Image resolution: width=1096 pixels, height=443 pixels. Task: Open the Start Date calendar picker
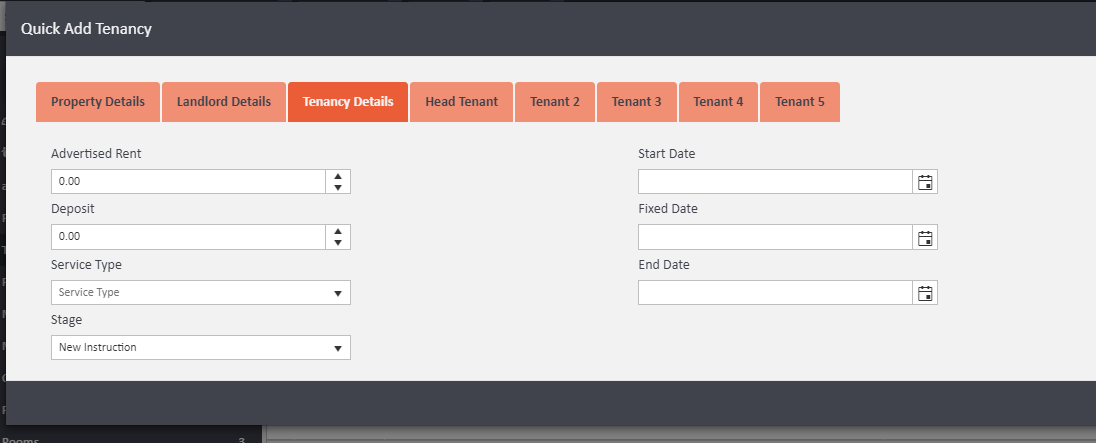925,182
